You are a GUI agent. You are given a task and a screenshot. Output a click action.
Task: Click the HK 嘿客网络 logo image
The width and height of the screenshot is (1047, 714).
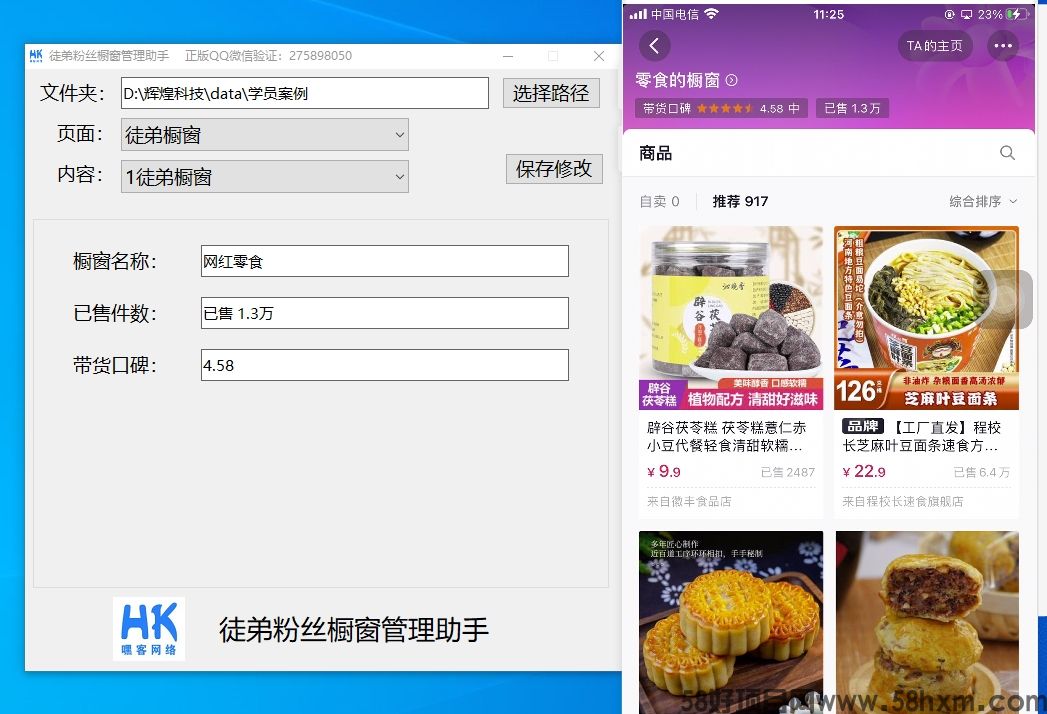pos(149,629)
